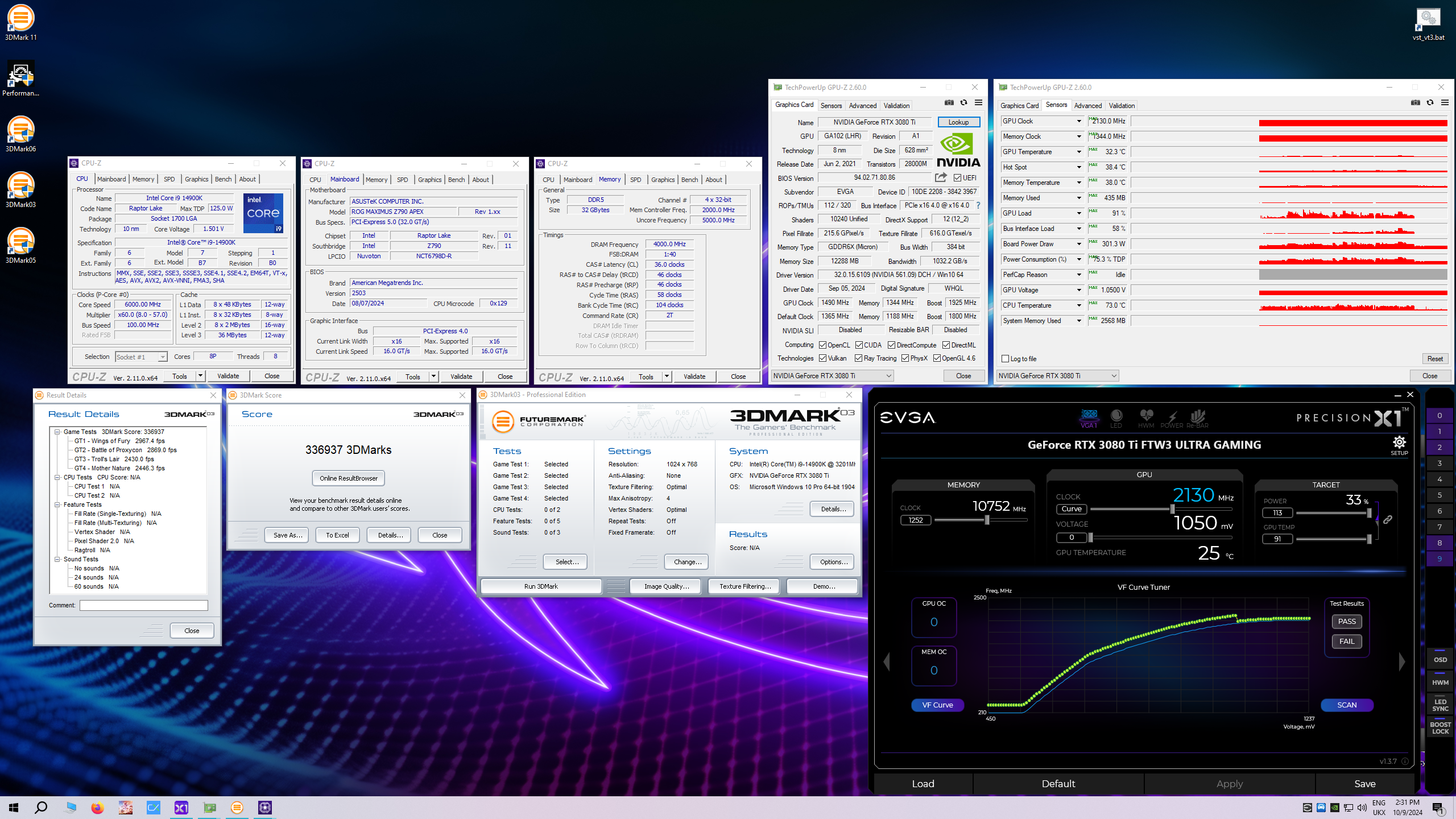The height and width of the screenshot is (819, 1456).
Task: Switch to the Mainboard tab in CPU-Z CPU window
Action: coord(111,179)
